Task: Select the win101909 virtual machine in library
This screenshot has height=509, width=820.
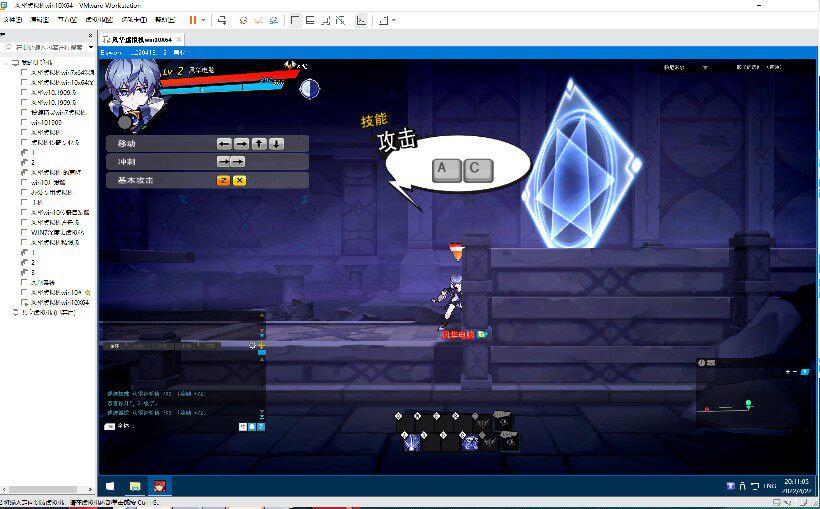Action: coord(46,122)
